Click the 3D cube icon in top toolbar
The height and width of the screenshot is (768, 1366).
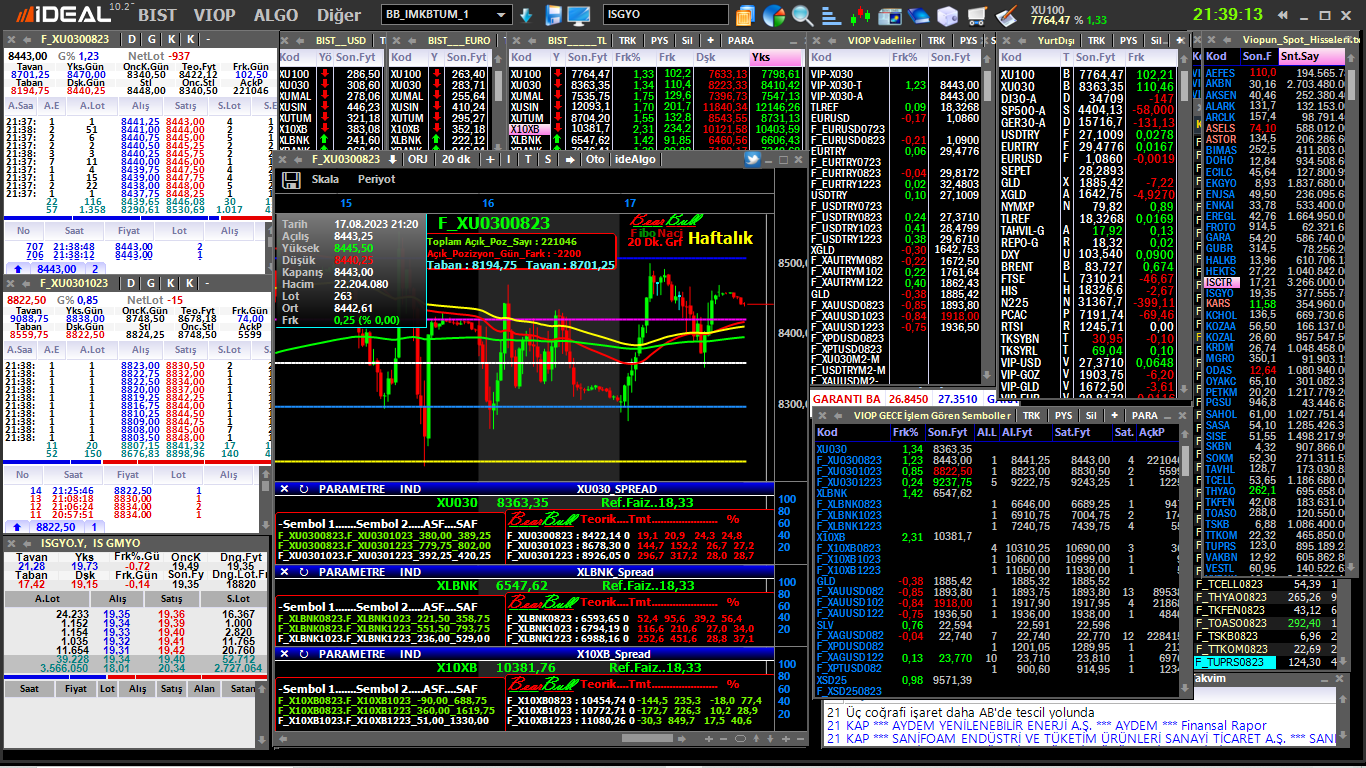tap(947, 16)
